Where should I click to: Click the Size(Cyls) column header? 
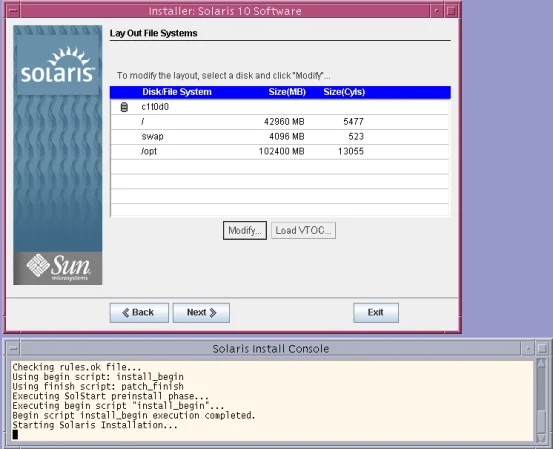[x=344, y=92]
